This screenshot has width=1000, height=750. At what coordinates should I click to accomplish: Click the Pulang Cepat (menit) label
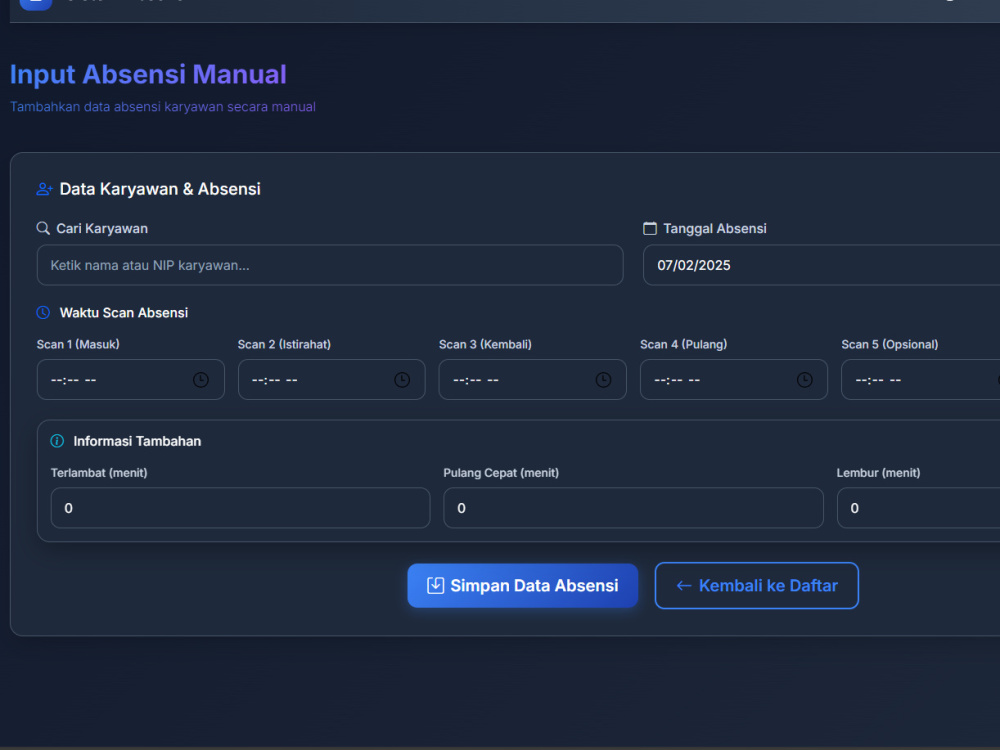pos(501,473)
